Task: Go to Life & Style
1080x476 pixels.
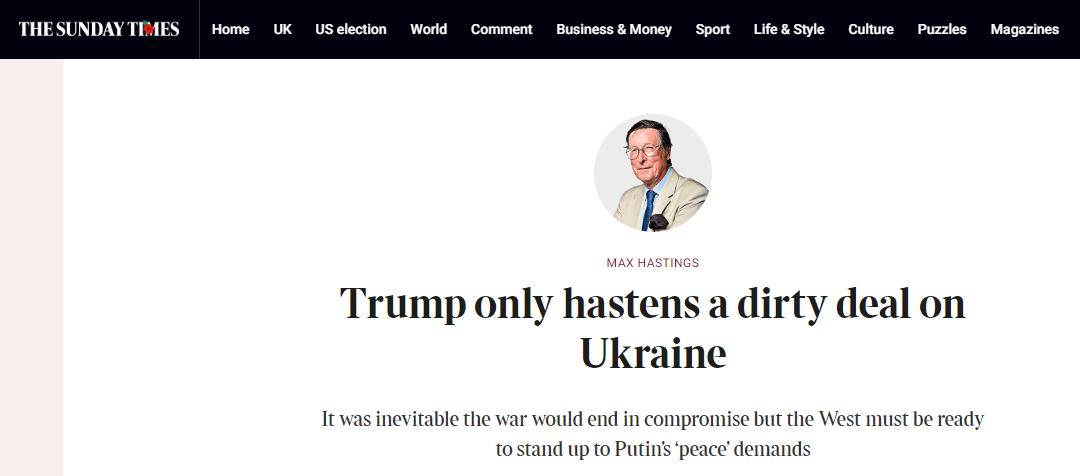Action: point(789,29)
